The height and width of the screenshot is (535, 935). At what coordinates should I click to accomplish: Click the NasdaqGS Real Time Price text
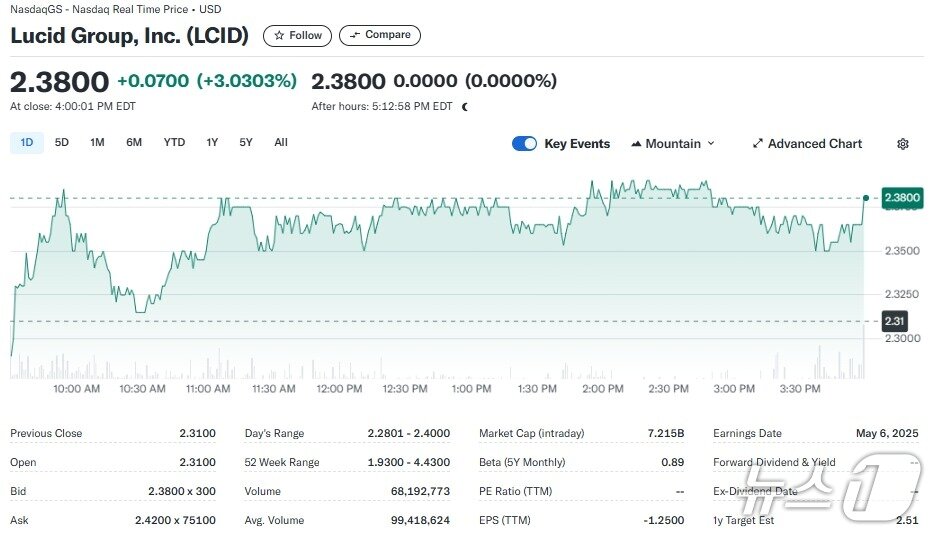tap(116, 10)
